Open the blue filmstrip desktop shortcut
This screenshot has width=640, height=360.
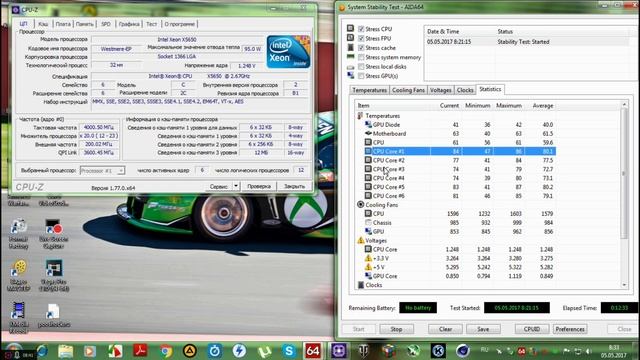point(18,311)
